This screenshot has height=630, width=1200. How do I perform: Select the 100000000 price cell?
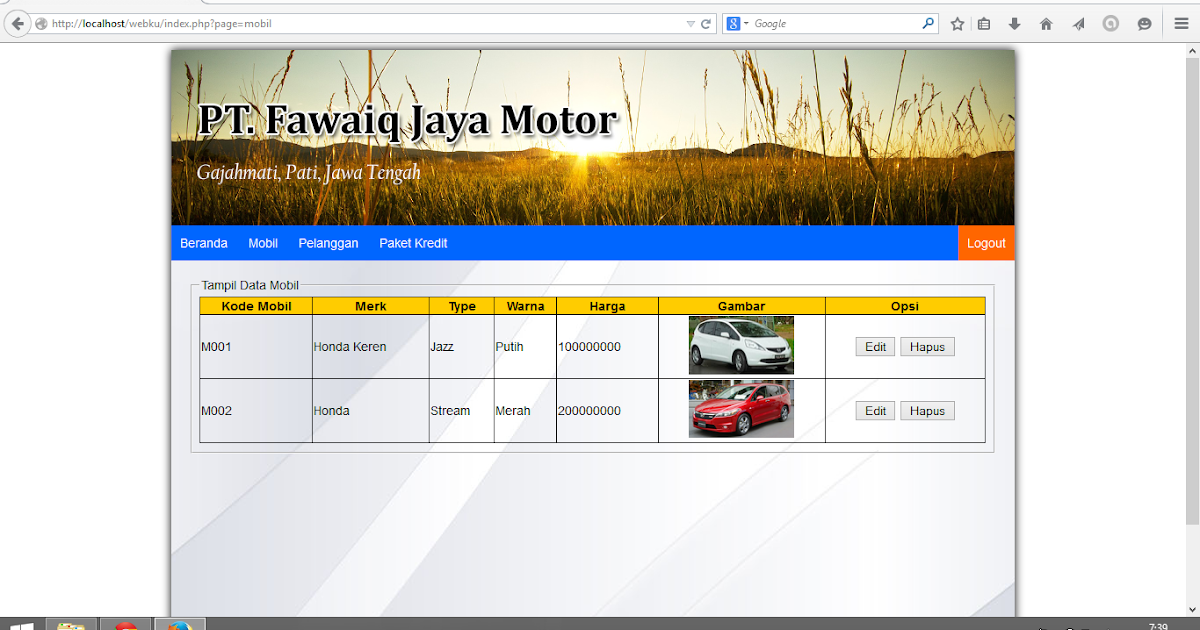[x=607, y=347]
